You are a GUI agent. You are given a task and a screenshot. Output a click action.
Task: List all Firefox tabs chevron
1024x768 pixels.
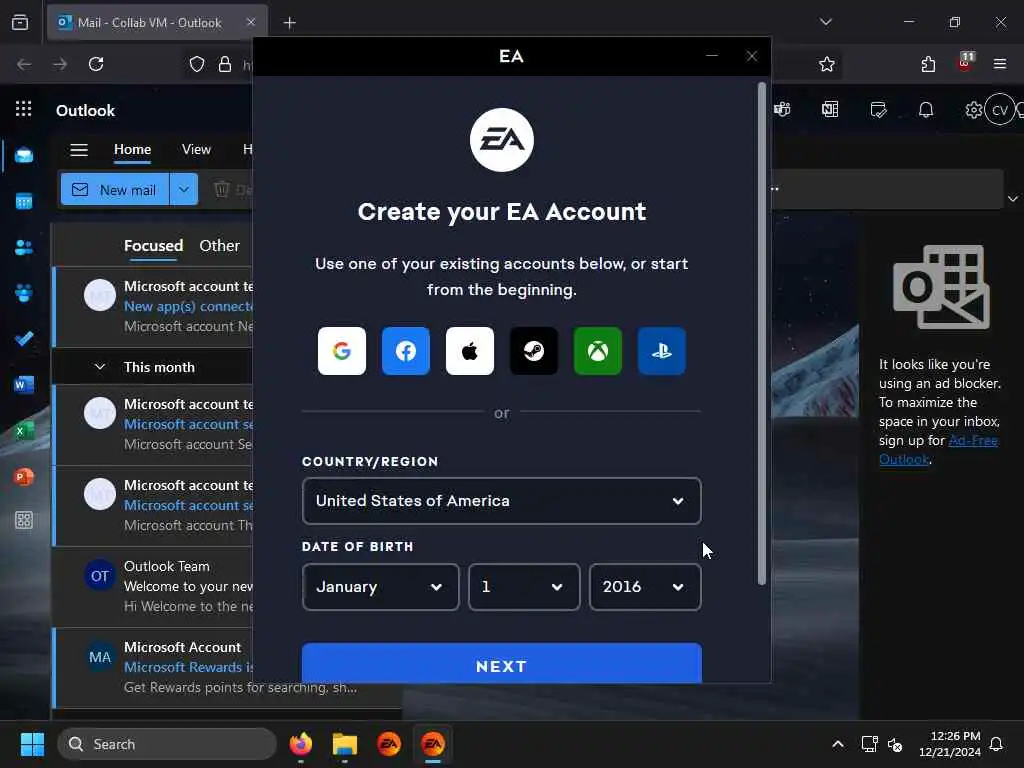826,22
